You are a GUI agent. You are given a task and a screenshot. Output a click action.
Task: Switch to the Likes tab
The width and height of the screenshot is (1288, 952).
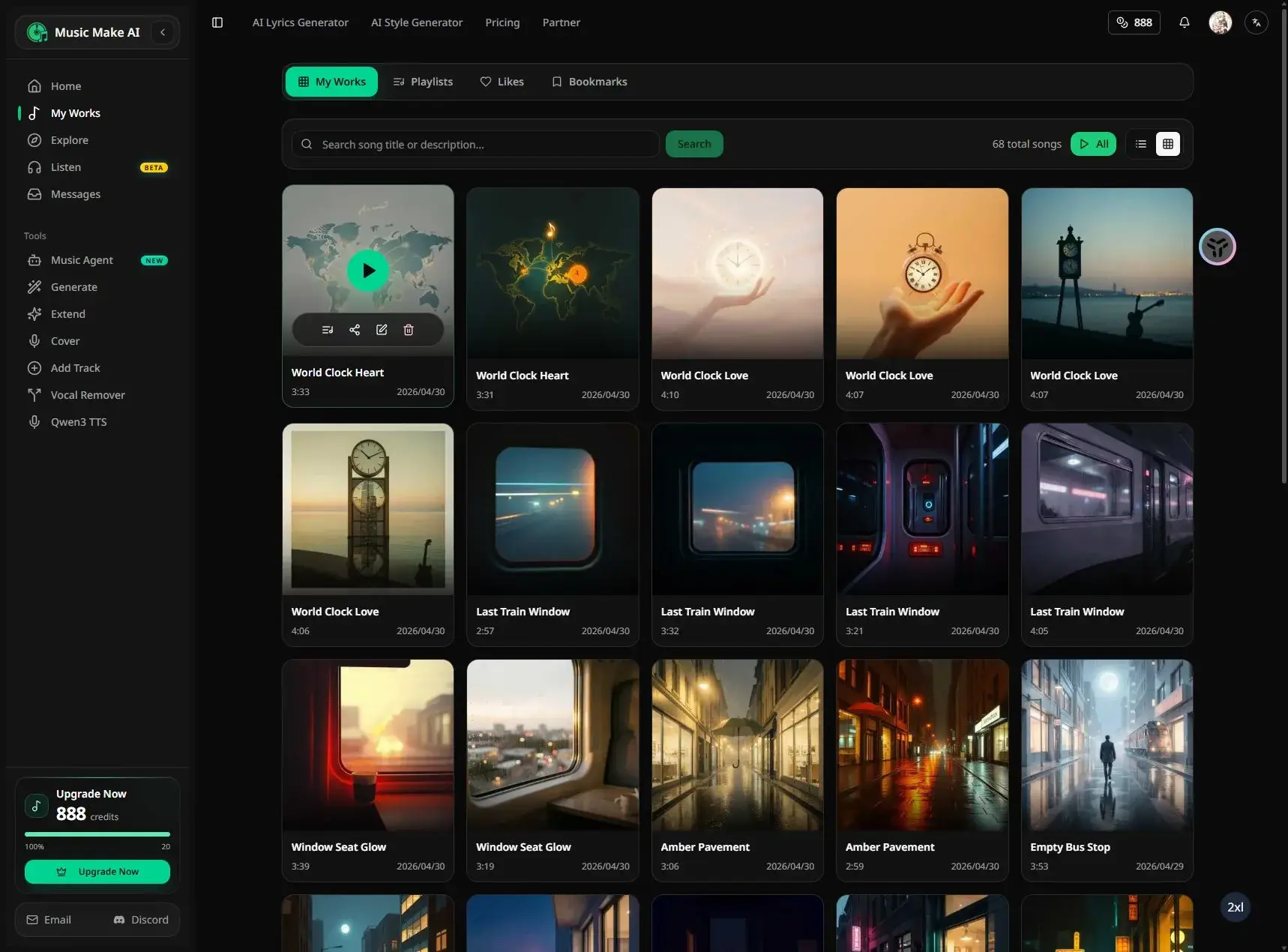(x=502, y=82)
